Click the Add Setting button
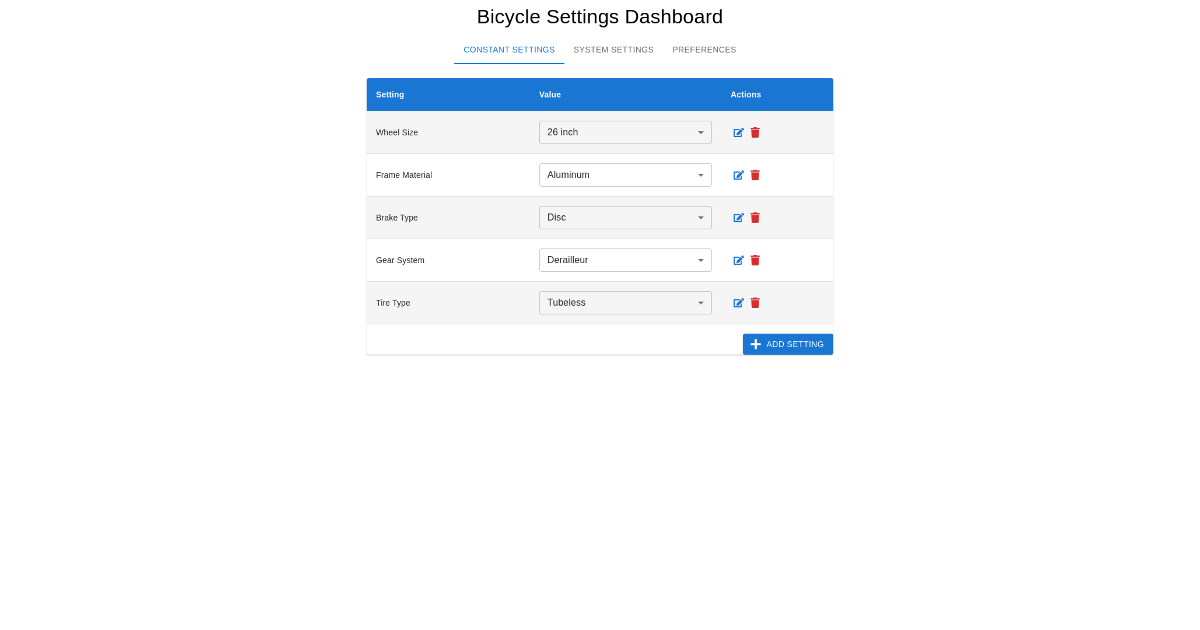The width and height of the screenshot is (1200, 630). tap(788, 344)
